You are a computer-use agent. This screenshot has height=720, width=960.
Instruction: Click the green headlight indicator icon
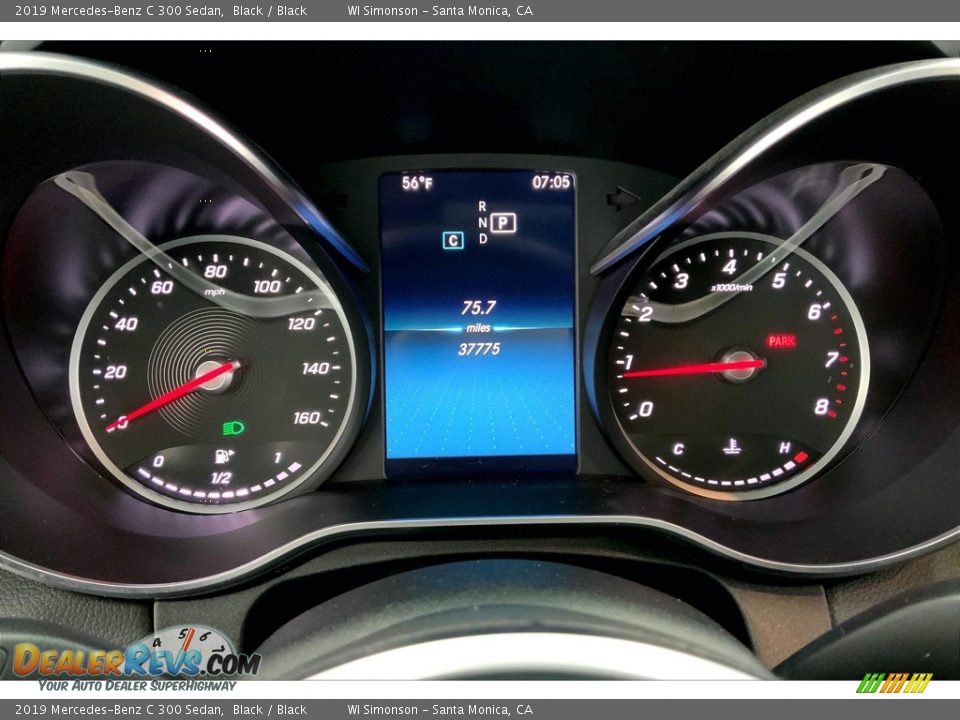pyautogui.click(x=233, y=428)
